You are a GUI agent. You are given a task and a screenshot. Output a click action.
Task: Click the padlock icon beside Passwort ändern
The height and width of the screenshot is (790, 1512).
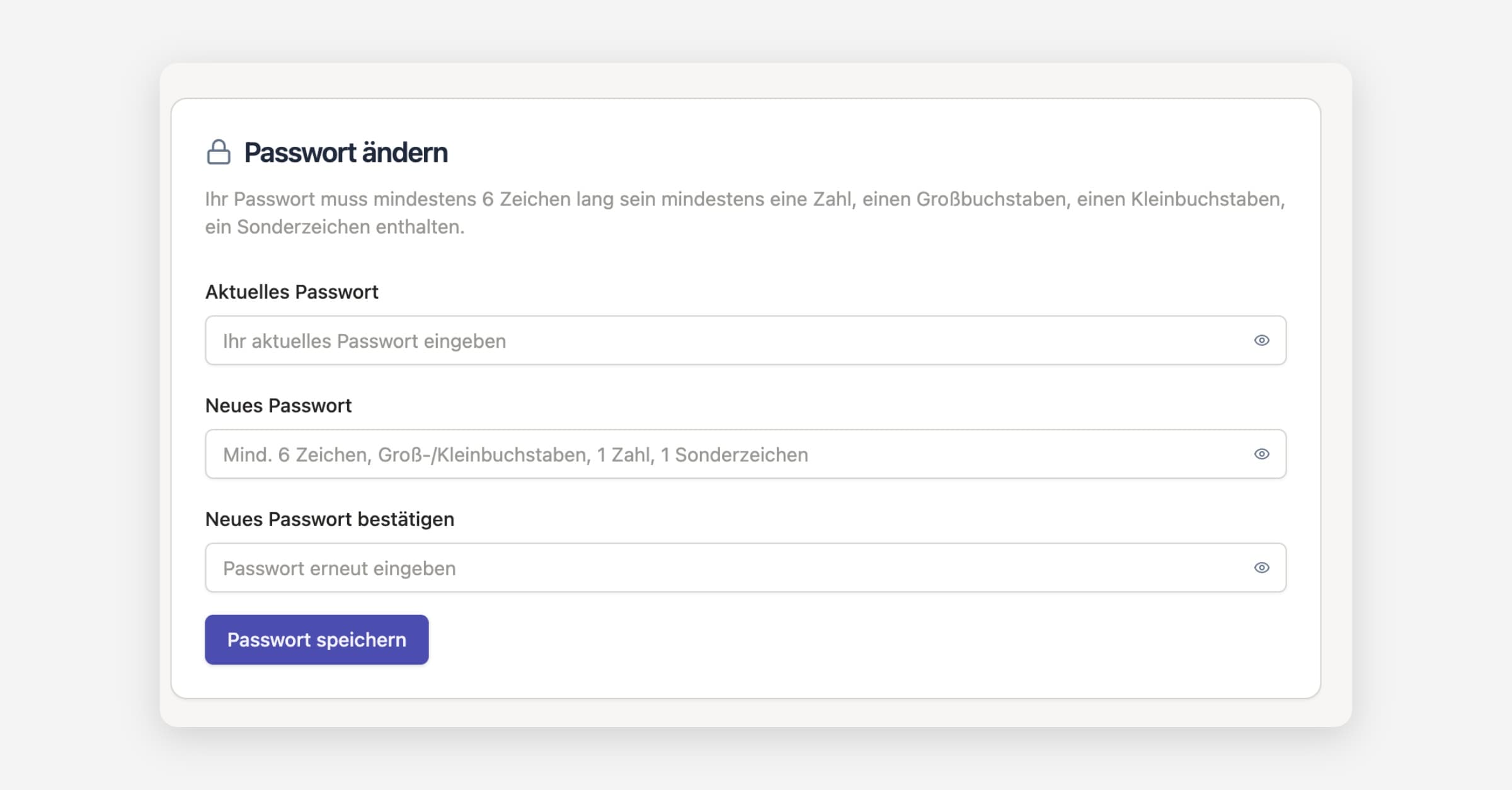[x=219, y=152]
